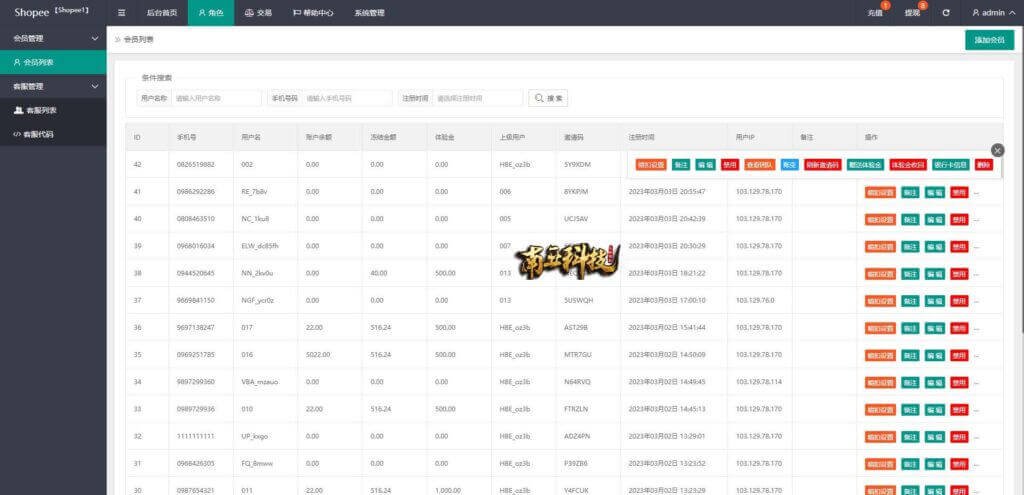Click the blue 账变 button

coord(789,164)
